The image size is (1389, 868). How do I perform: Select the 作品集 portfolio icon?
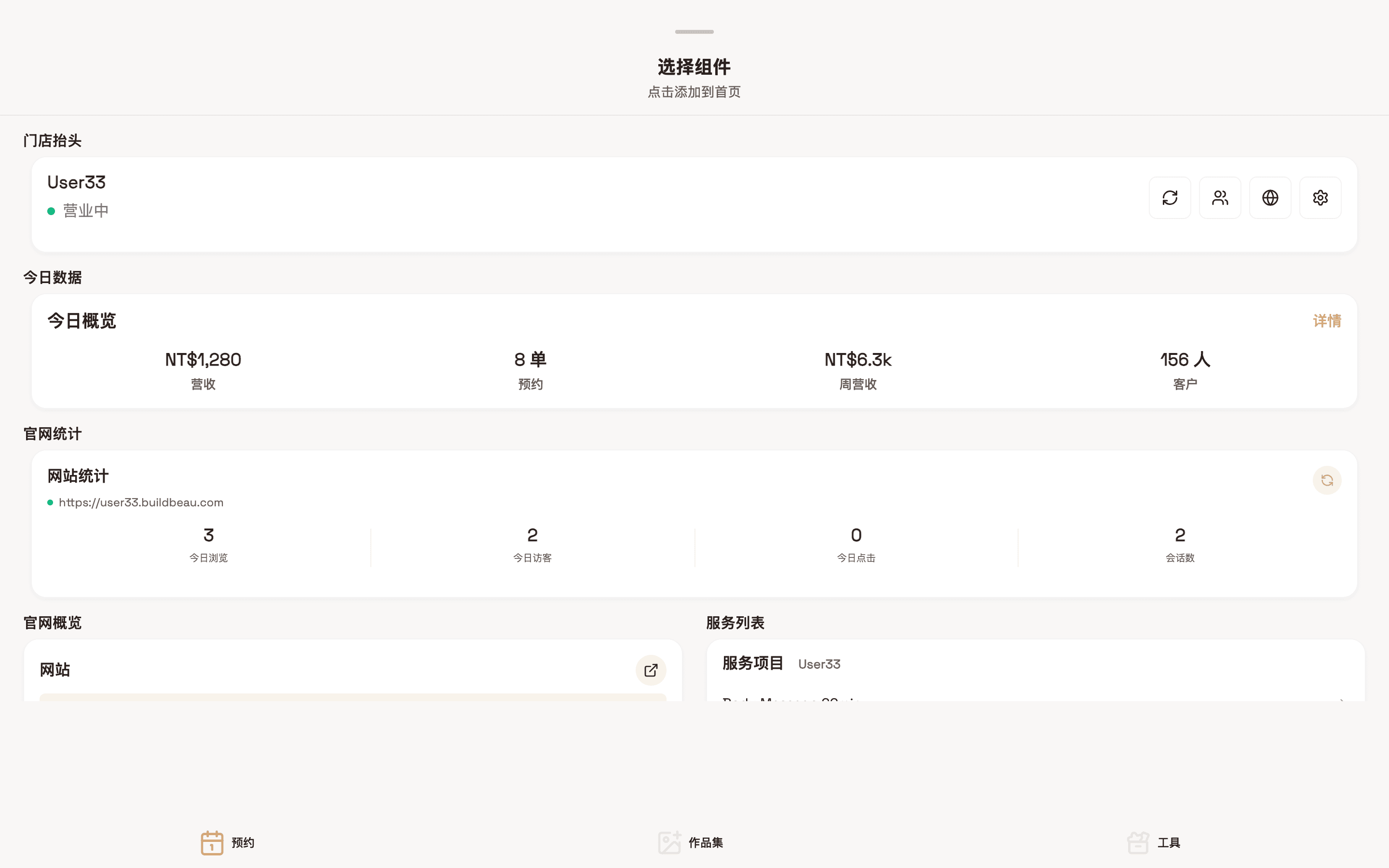669,842
